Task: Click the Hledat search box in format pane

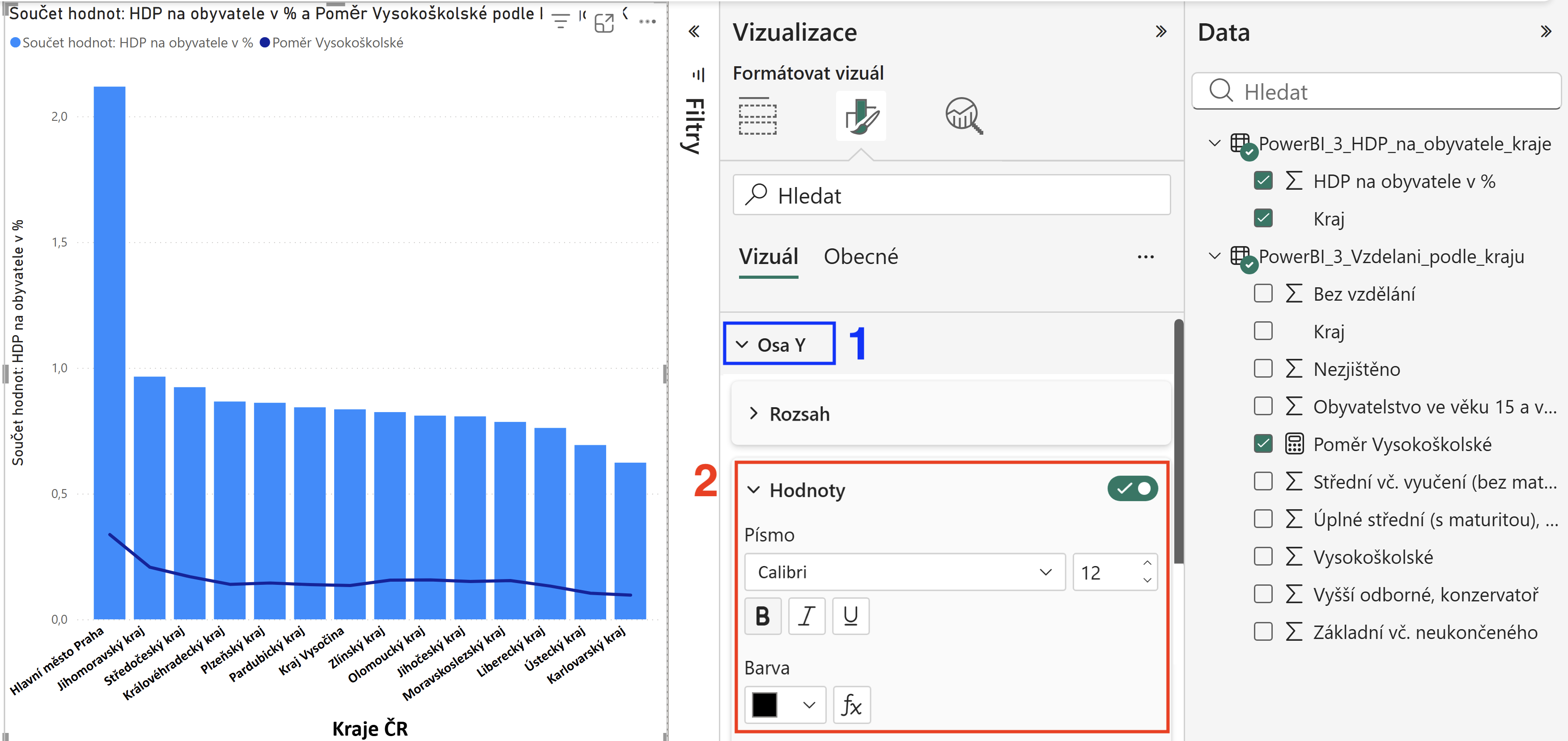Action: pos(952,195)
